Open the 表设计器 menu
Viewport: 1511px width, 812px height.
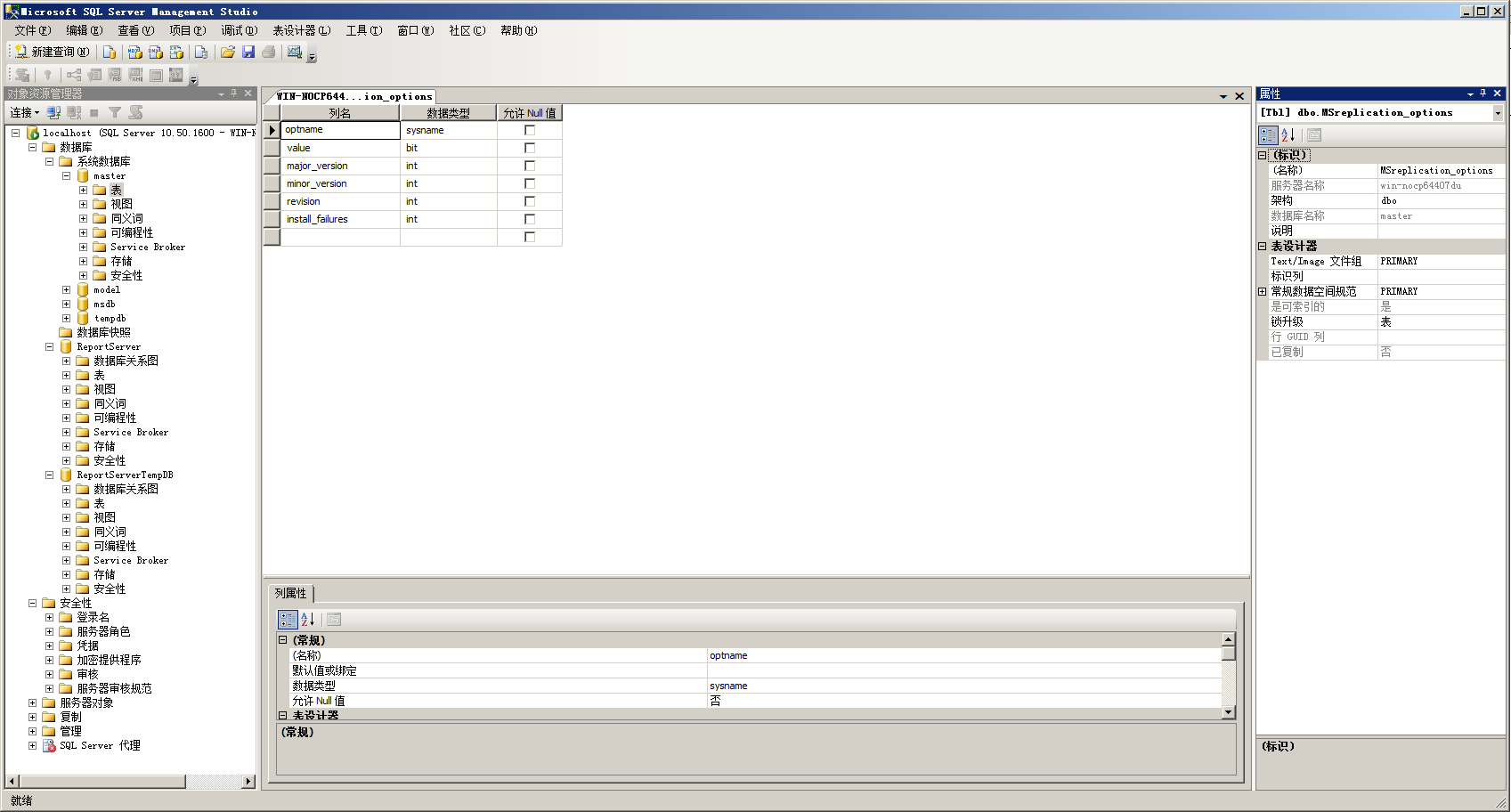point(301,30)
